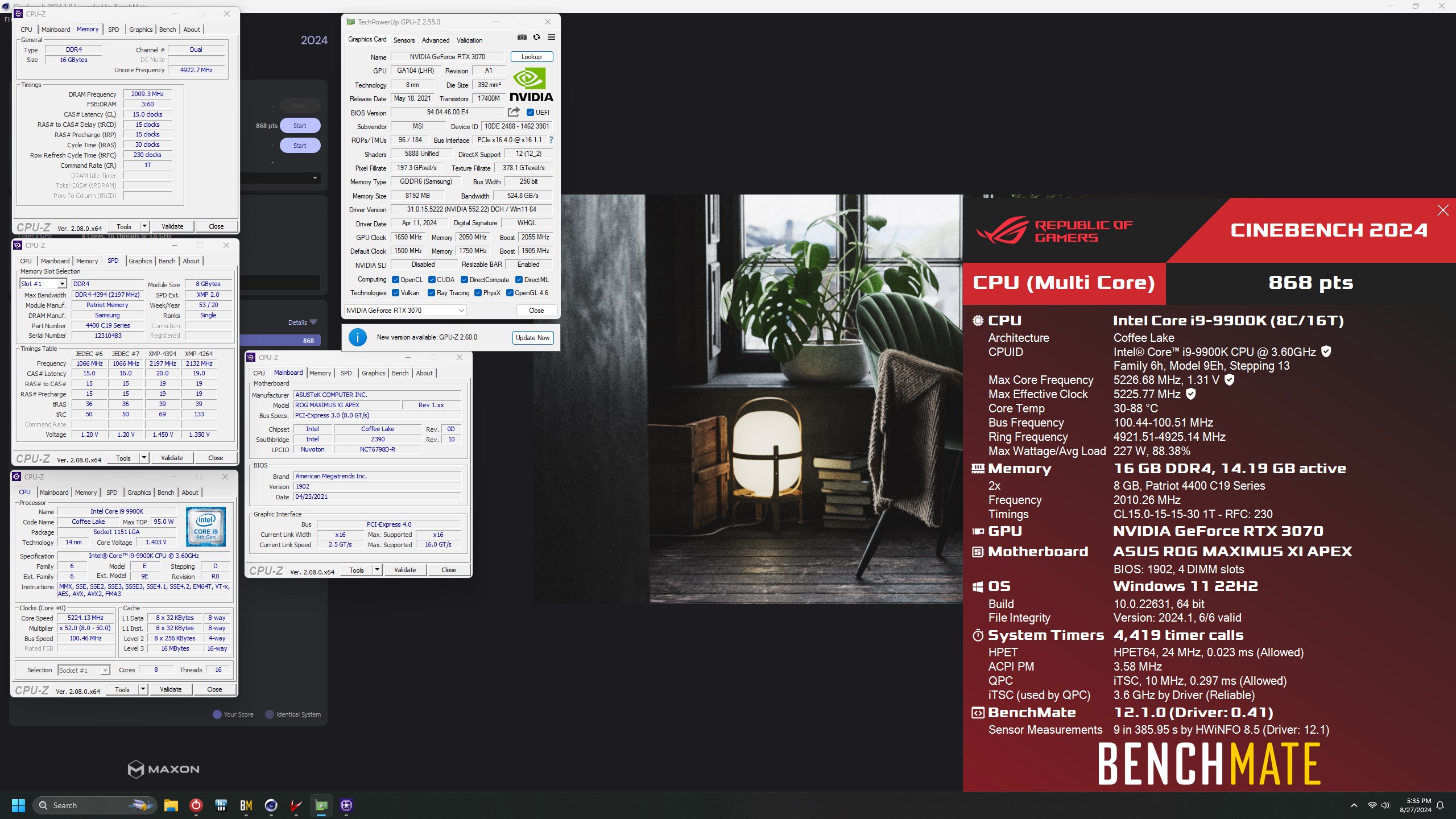The height and width of the screenshot is (819, 1456).
Task: Click Close in CPU-Z Mainboard window
Action: point(449,570)
